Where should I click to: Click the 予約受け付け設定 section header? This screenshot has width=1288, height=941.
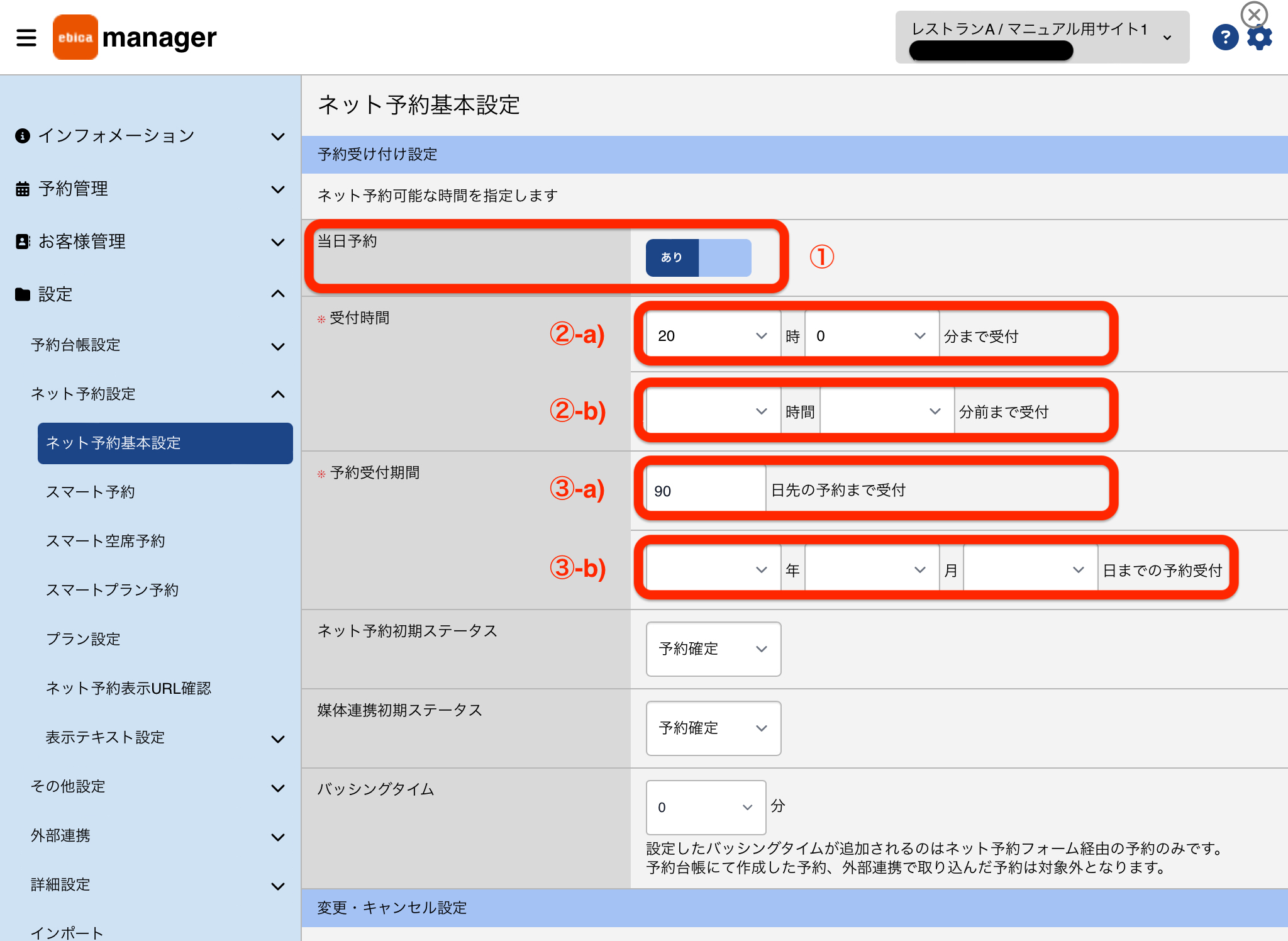point(795,155)
